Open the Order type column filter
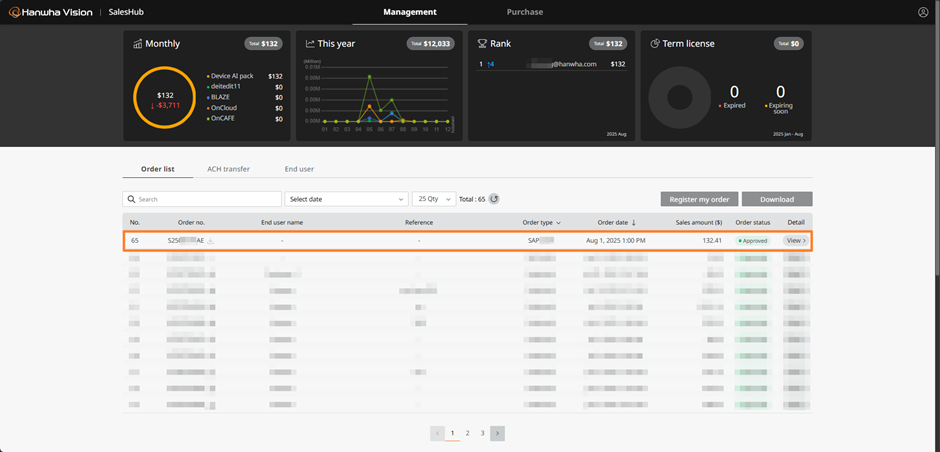 point(558,222)
